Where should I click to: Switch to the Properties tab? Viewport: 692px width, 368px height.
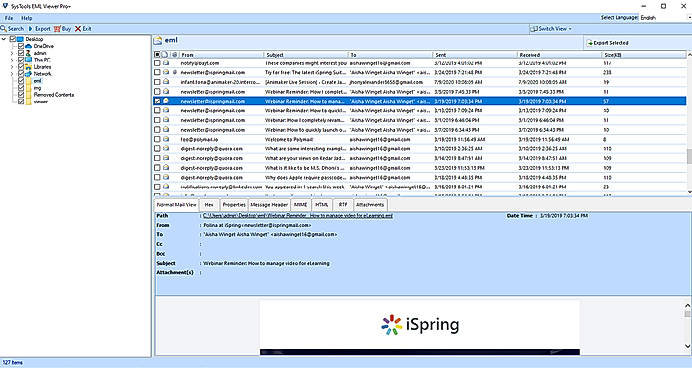click(233, 205)
